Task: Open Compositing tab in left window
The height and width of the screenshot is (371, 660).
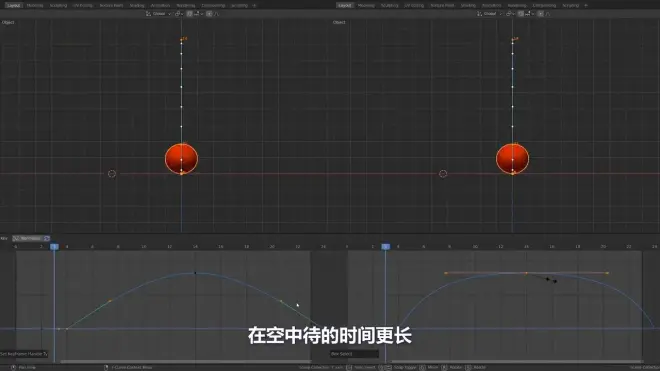Action: coord(213,5)
